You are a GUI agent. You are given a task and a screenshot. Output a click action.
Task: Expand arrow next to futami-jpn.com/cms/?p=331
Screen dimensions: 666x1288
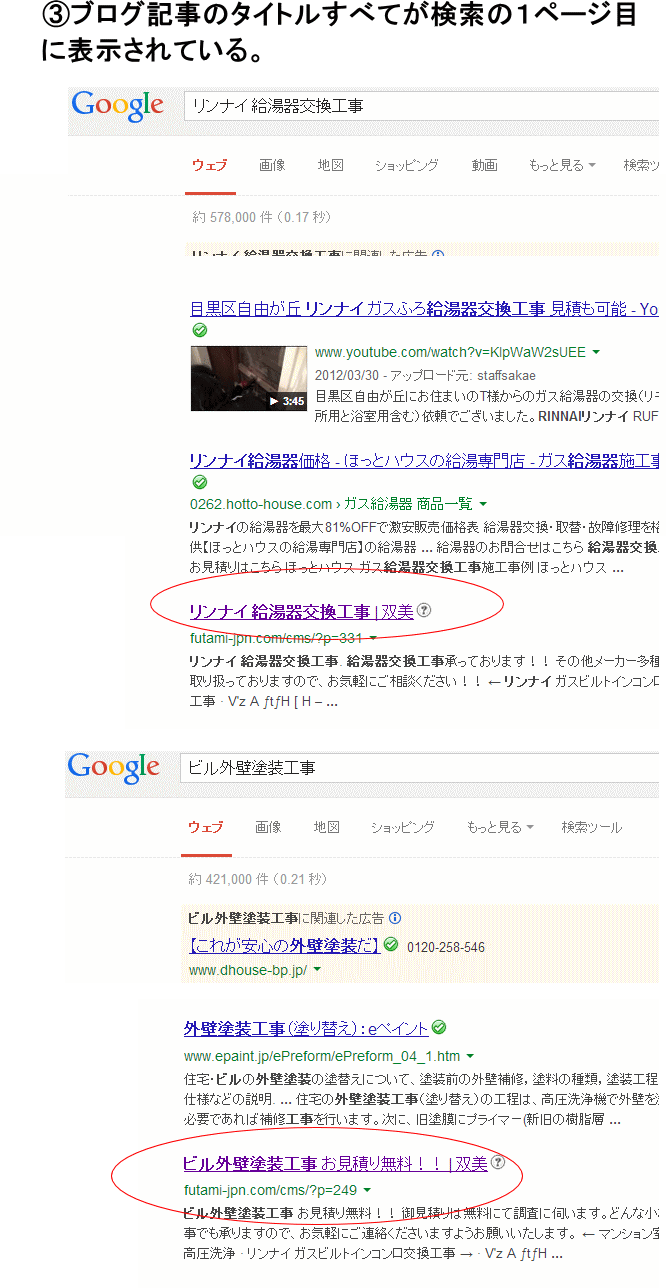[372, 638]
